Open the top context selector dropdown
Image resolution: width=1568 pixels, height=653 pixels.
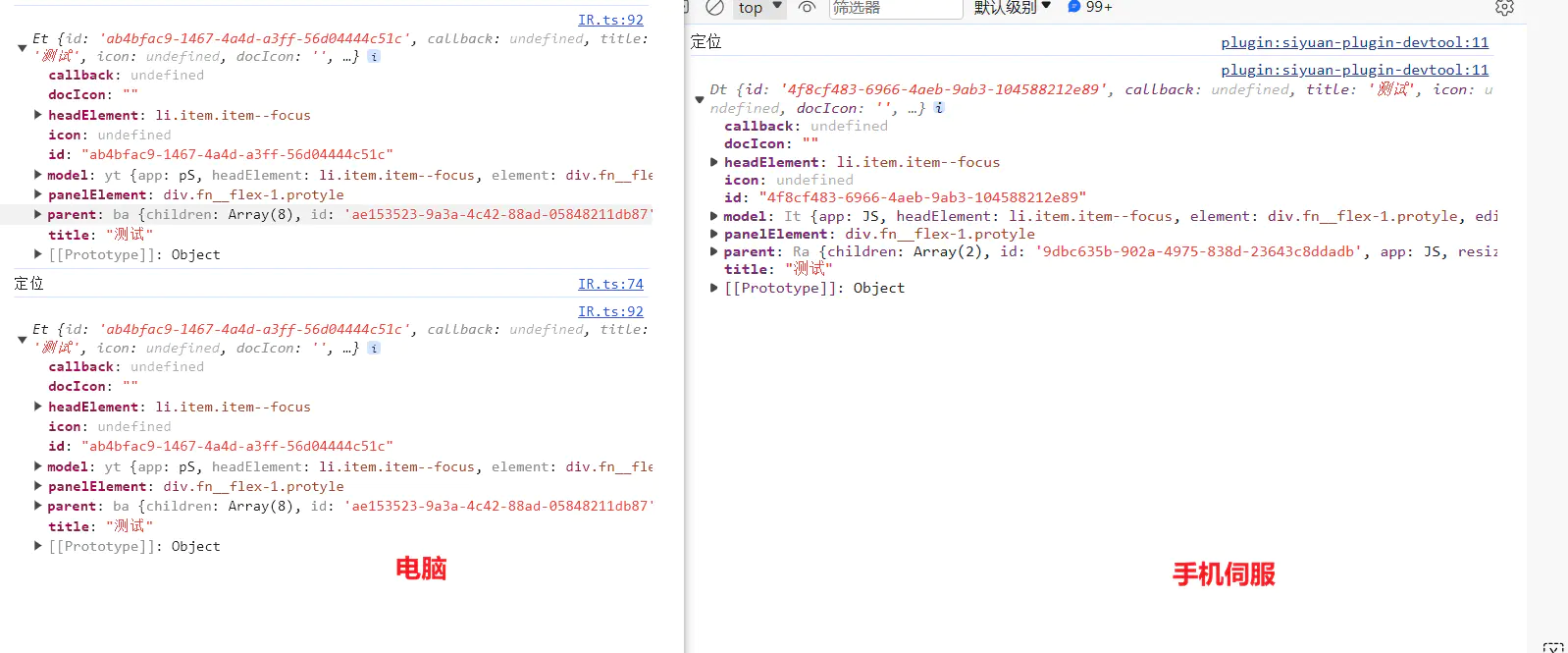click(x=760, y=8)
